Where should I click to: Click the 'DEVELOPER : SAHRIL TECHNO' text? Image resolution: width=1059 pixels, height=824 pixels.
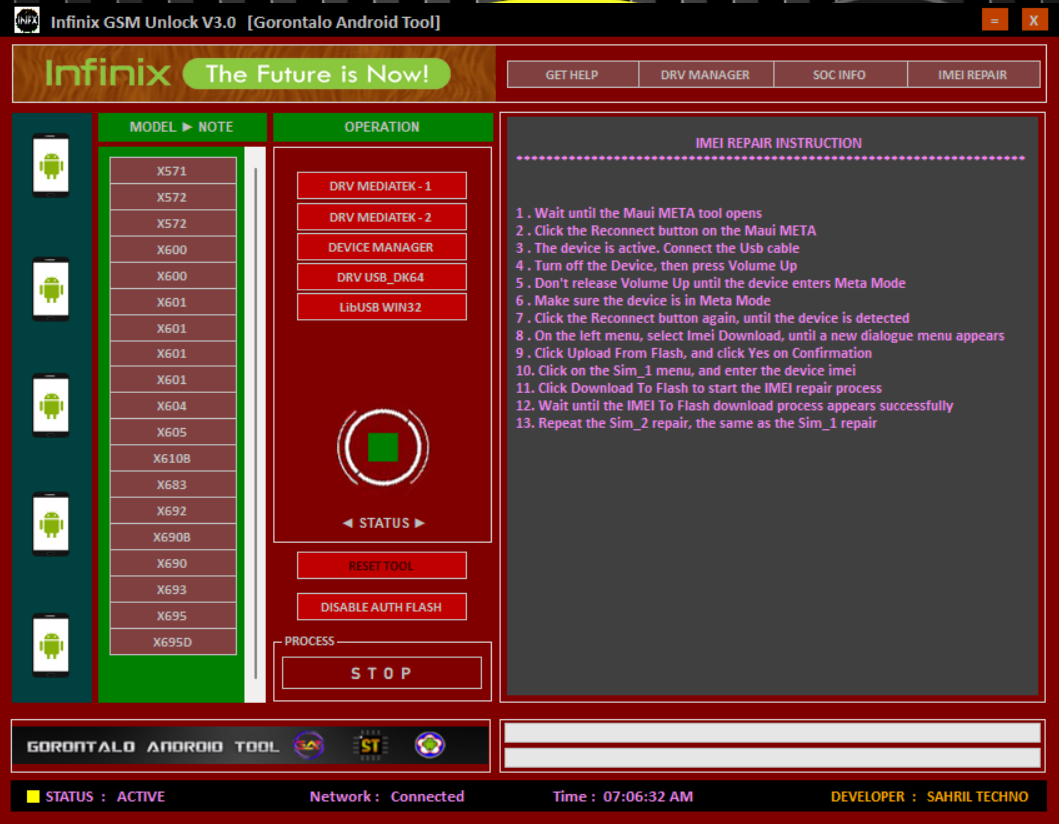[929, 797]
